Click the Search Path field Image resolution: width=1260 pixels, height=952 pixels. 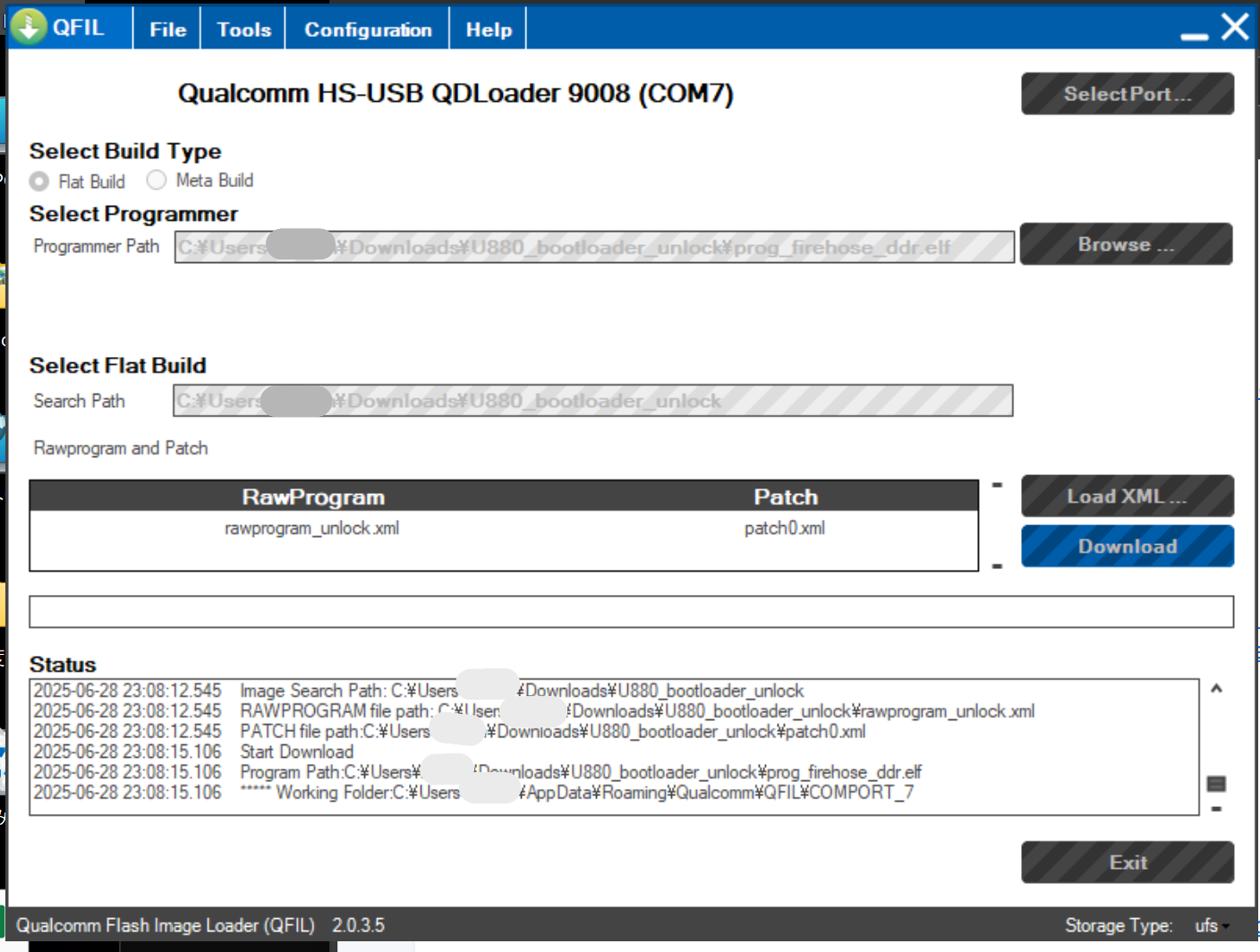pos(592,401)
